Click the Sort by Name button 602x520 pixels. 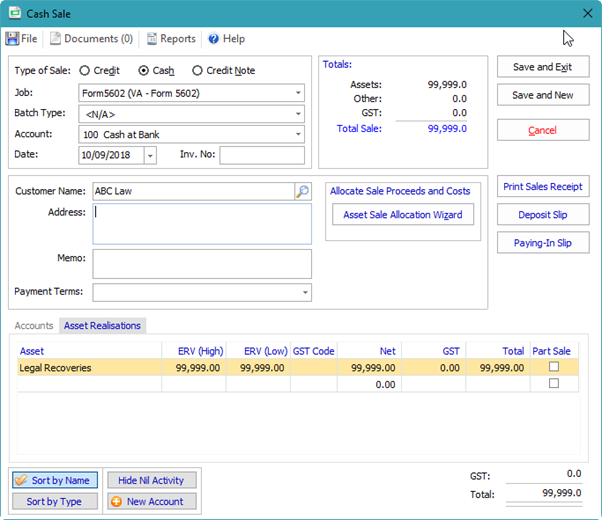pyautogui.click(x=55, y=481)
